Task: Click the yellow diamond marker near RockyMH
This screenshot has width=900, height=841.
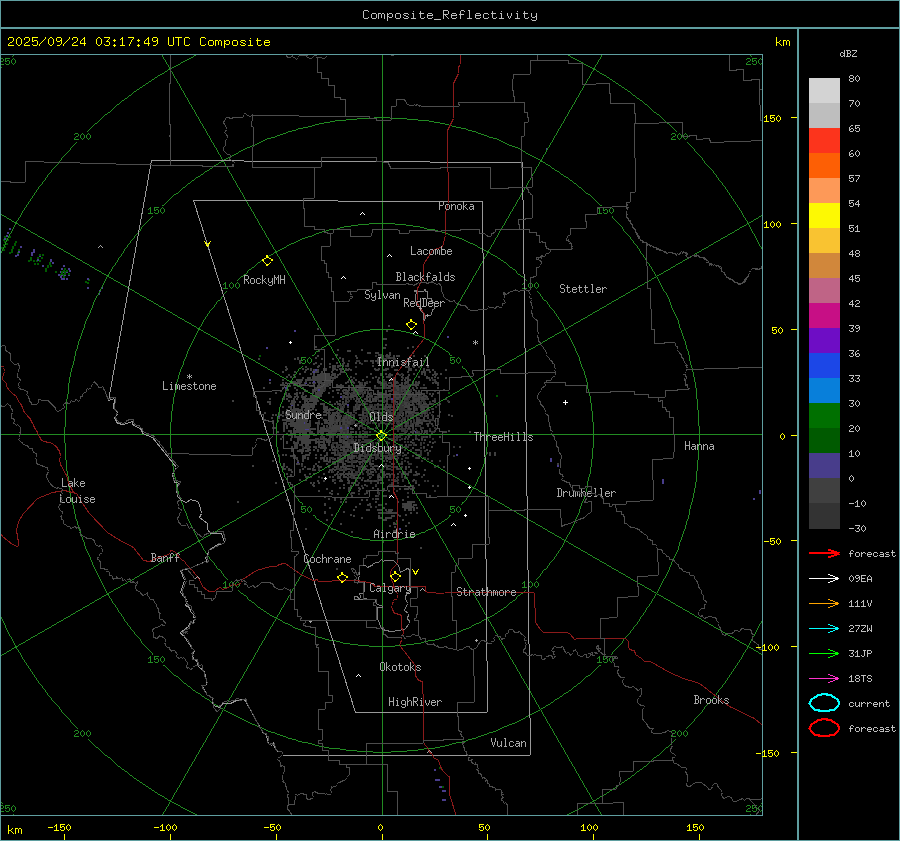Action: [267, 260]
